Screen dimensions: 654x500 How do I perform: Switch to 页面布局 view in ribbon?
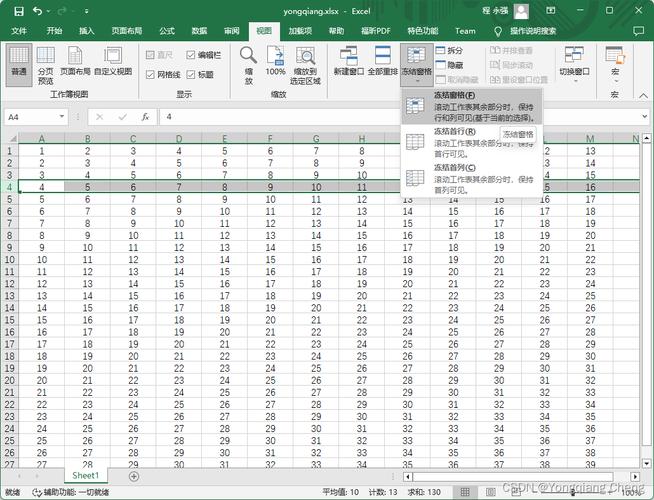(75, 62)
